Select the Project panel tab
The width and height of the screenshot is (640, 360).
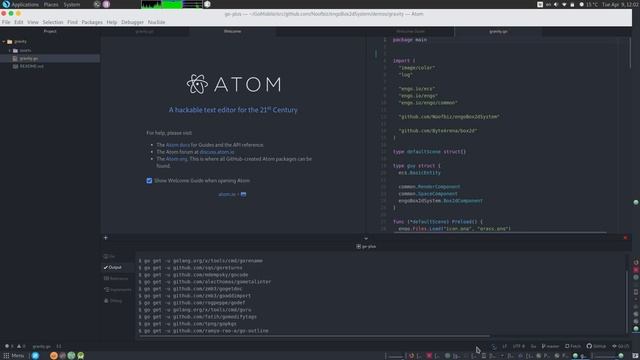tap(50, 31)
